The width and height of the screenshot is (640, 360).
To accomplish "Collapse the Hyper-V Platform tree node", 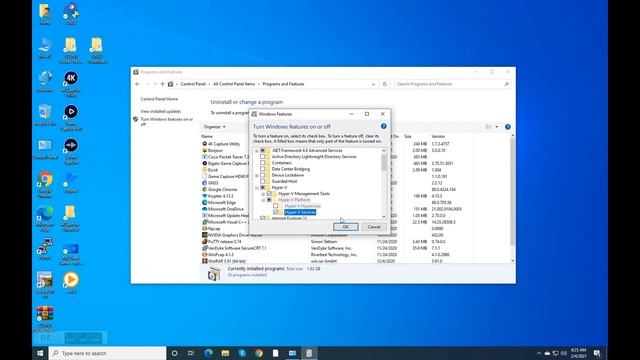I will click(x=263, y=200).
